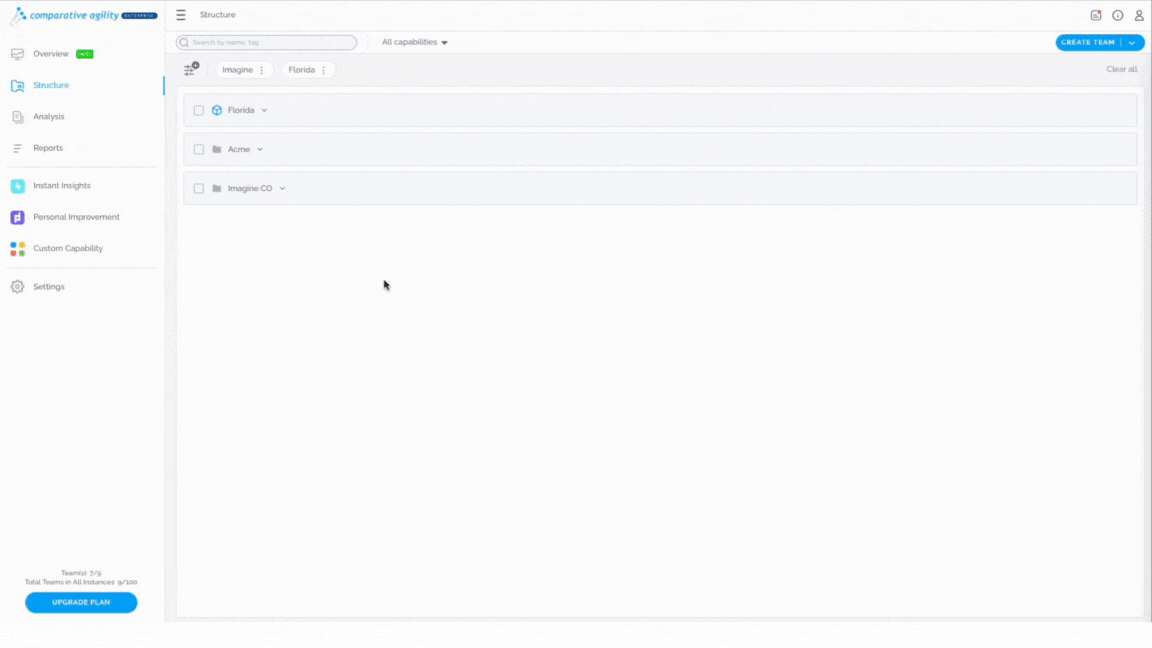1152x648 pixels.
Task: Click the Overview sidebar icon
Action: [18, 54]
